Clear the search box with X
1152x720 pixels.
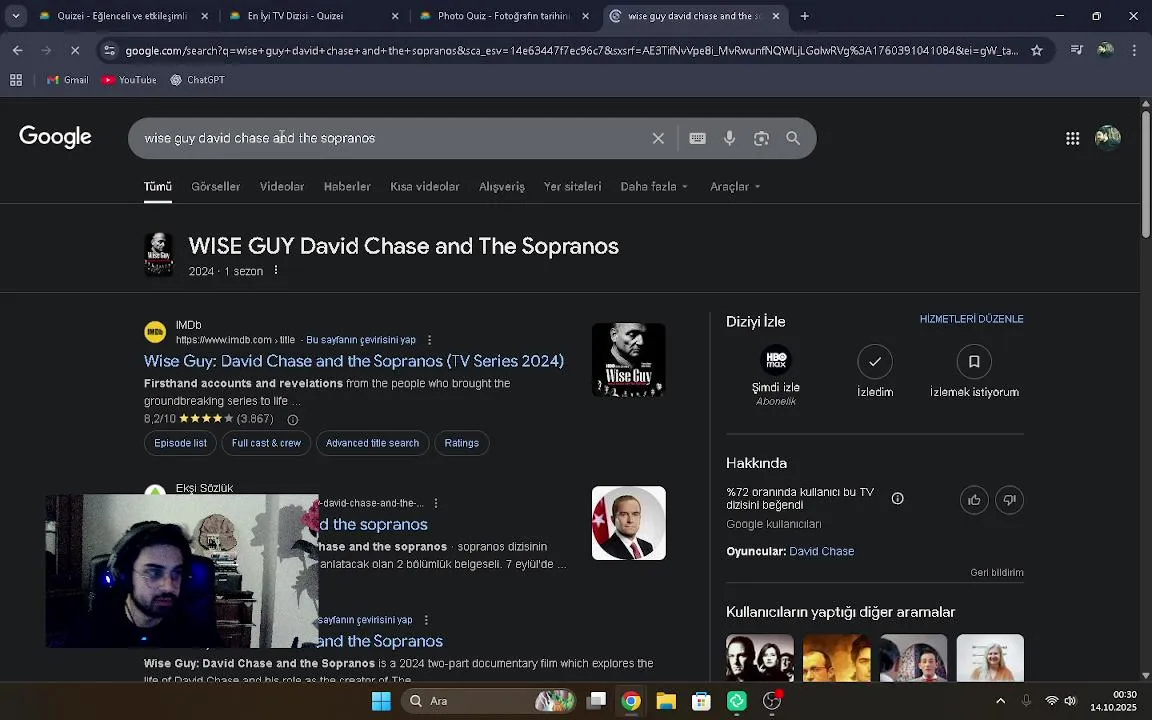tap(658, 138)
